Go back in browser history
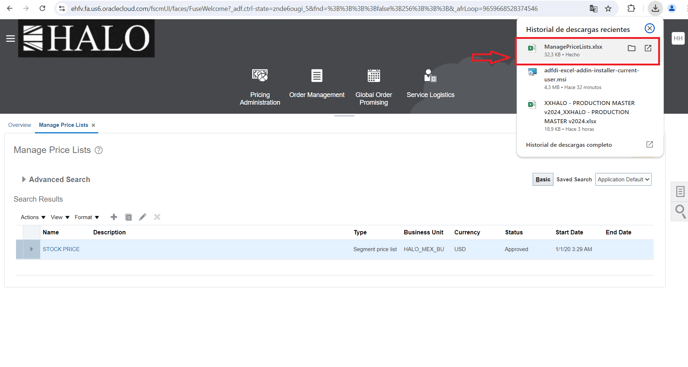The width and height of the screenshot is (688, 367). pyautogui.click(x=10, y=8)
